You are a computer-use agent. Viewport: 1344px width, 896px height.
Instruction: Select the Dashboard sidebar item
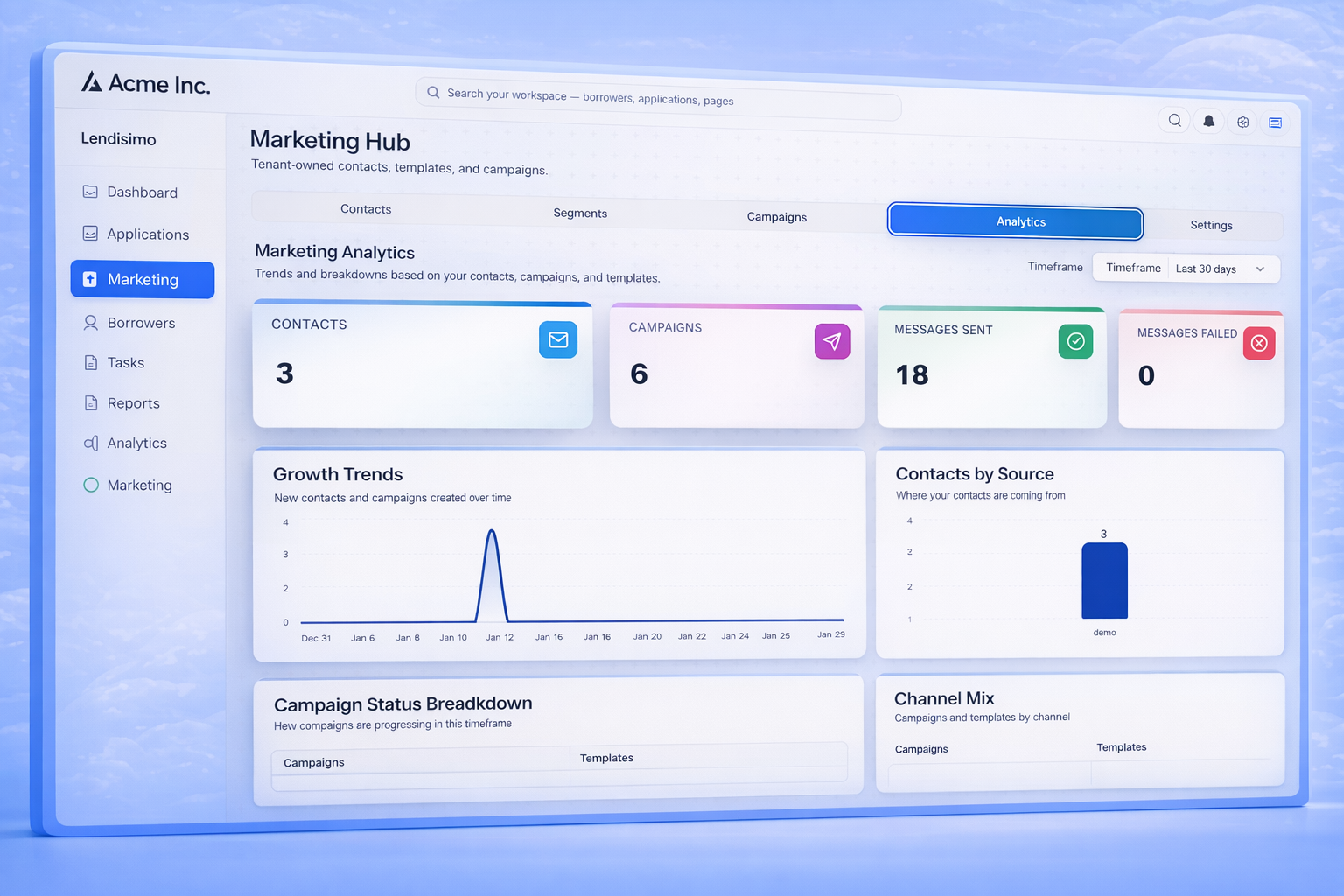pyautogui.click(x=141, y=192)
